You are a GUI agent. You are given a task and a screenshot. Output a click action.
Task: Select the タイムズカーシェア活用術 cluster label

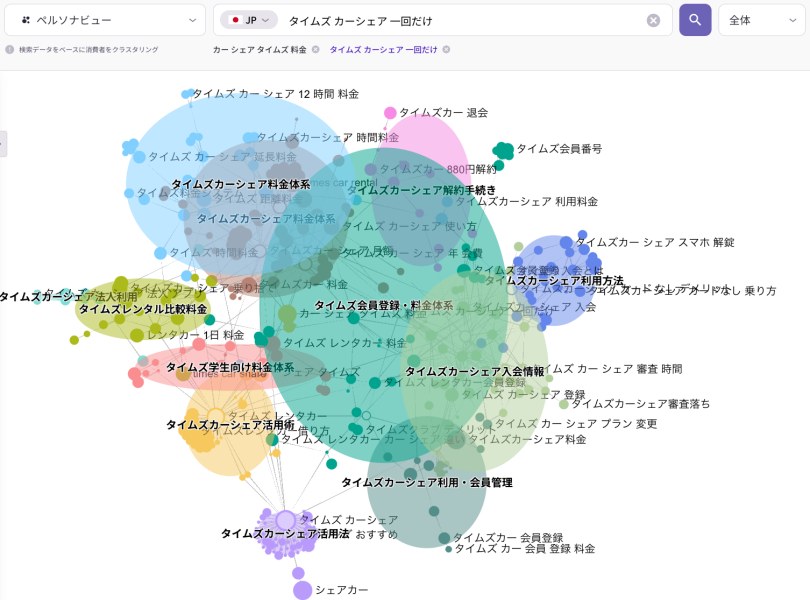click(230, 425)
